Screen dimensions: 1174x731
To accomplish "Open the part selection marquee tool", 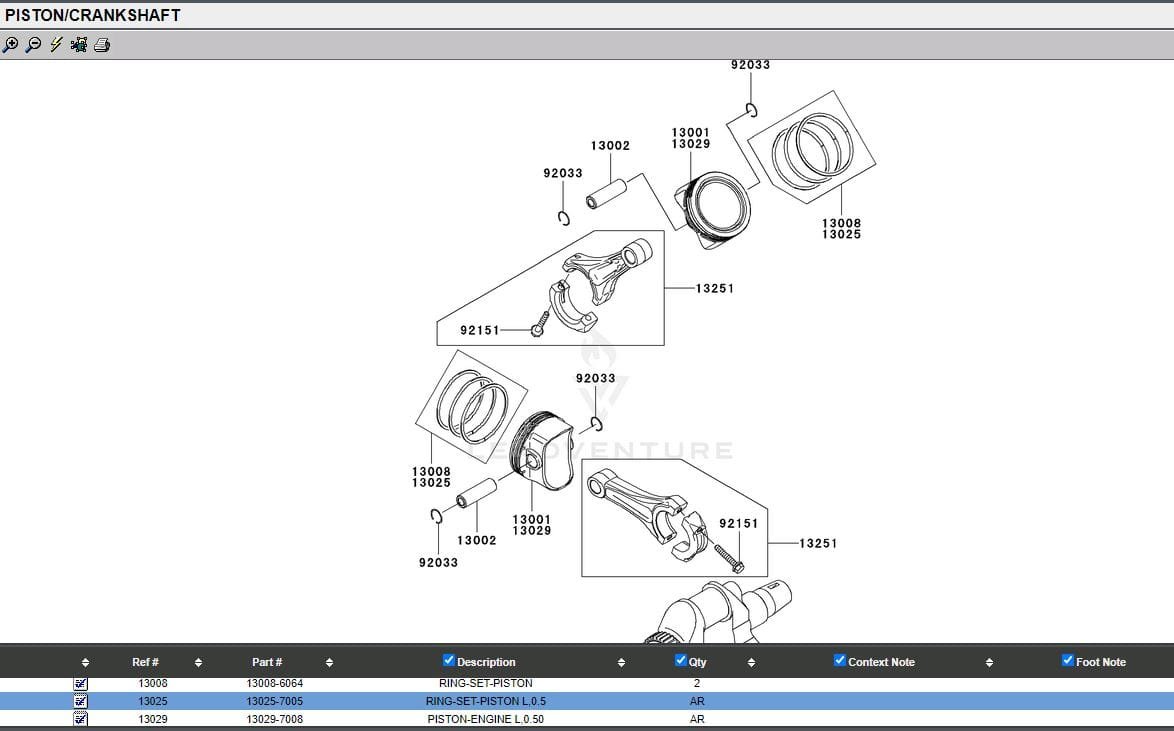I will click(78, 44).
